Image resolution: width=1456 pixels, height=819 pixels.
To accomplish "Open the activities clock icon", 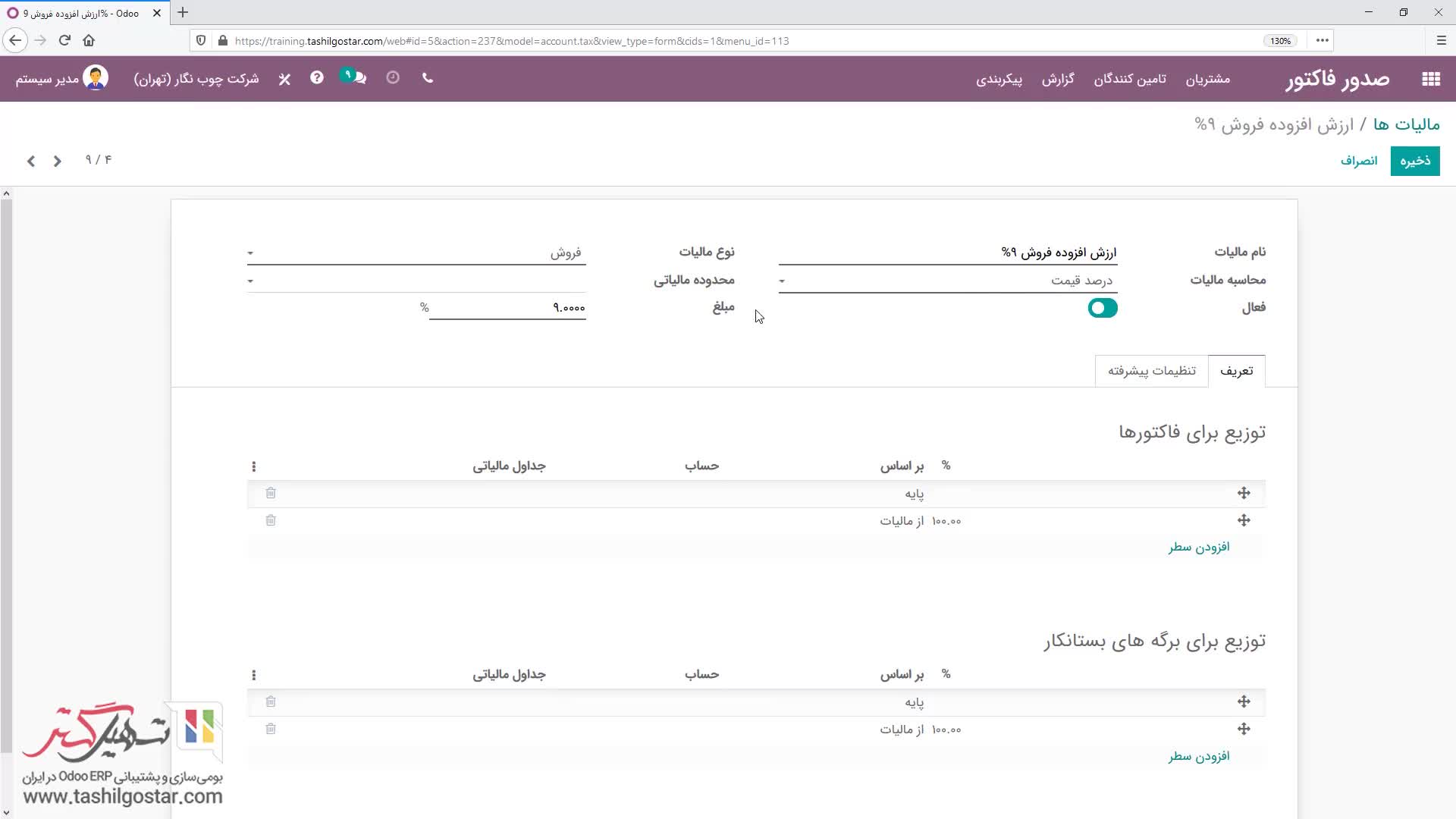I will 393,78.
